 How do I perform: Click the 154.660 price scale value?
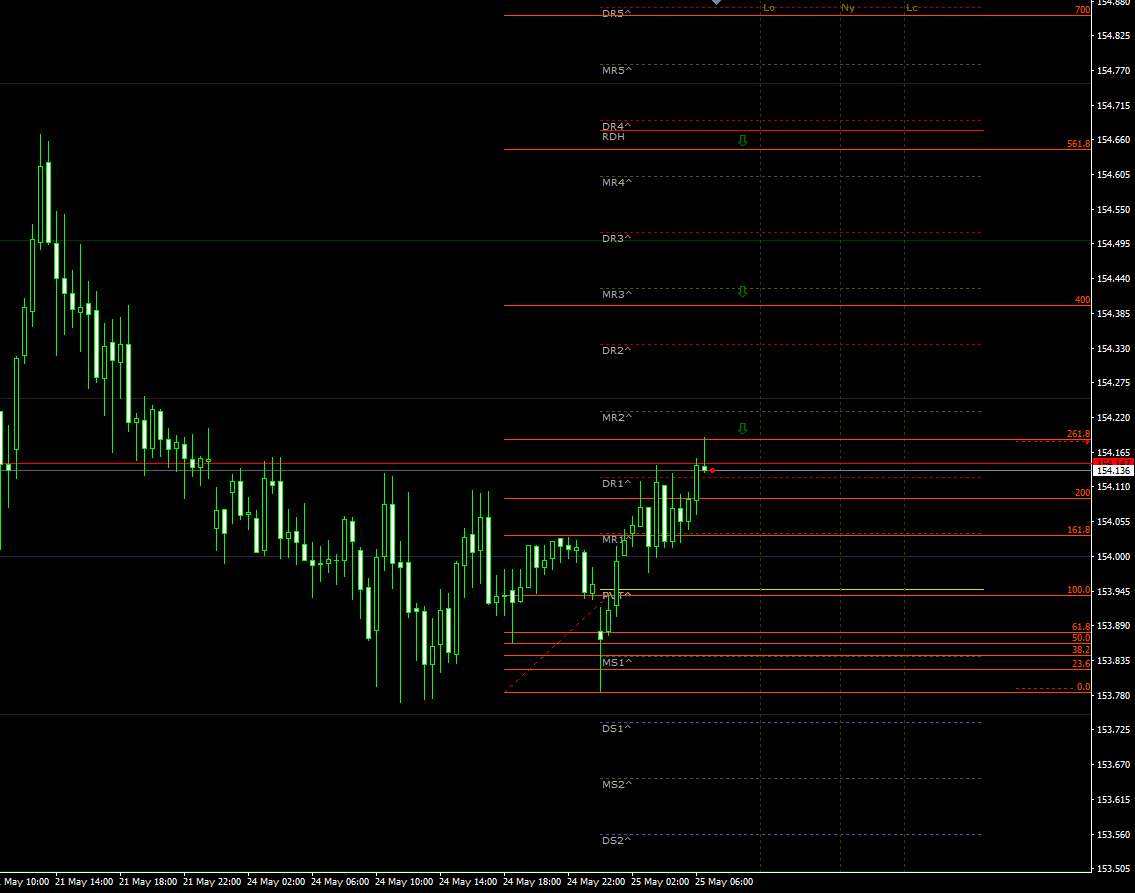click(1113, 140)
